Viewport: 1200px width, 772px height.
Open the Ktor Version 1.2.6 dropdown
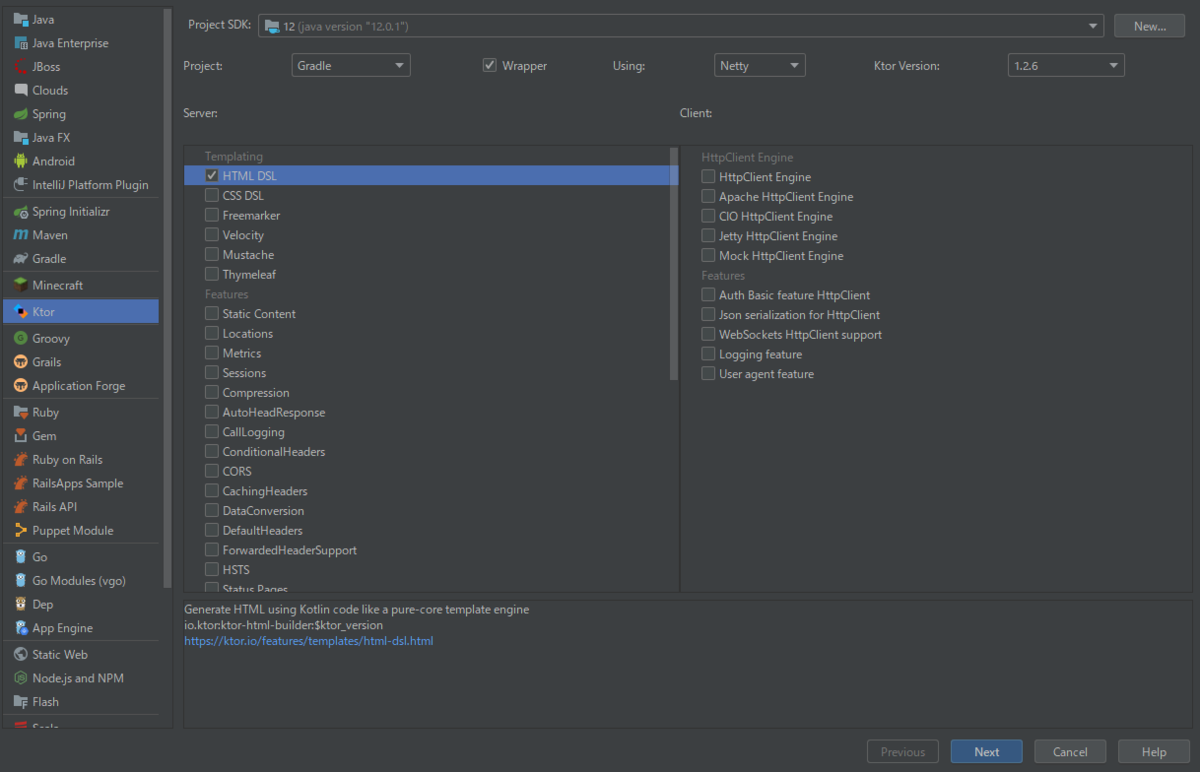pyautogui.click(x=1066, y=65)
